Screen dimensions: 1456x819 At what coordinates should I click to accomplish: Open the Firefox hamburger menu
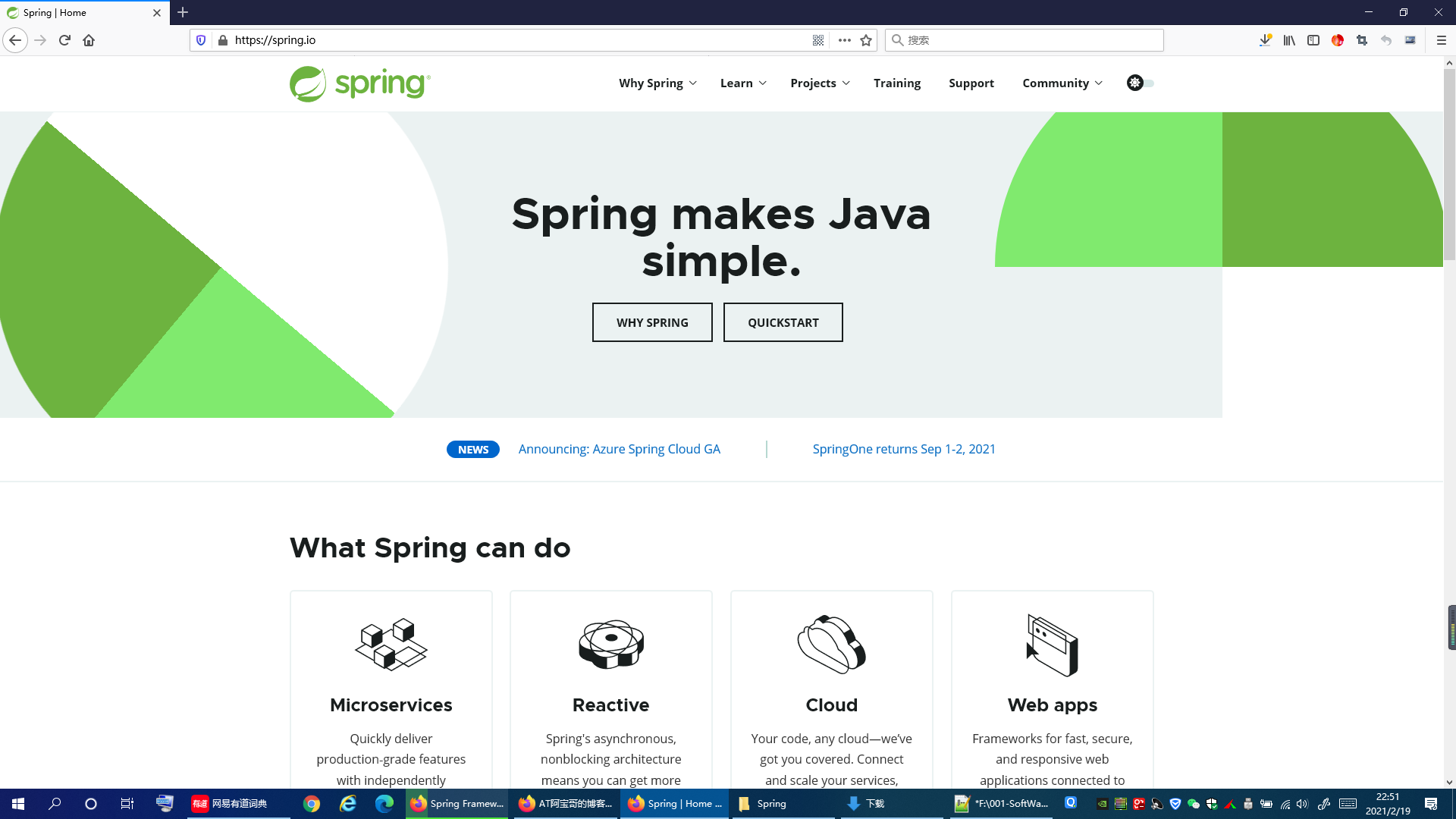pyautogui.click(x=1442, y=40)
